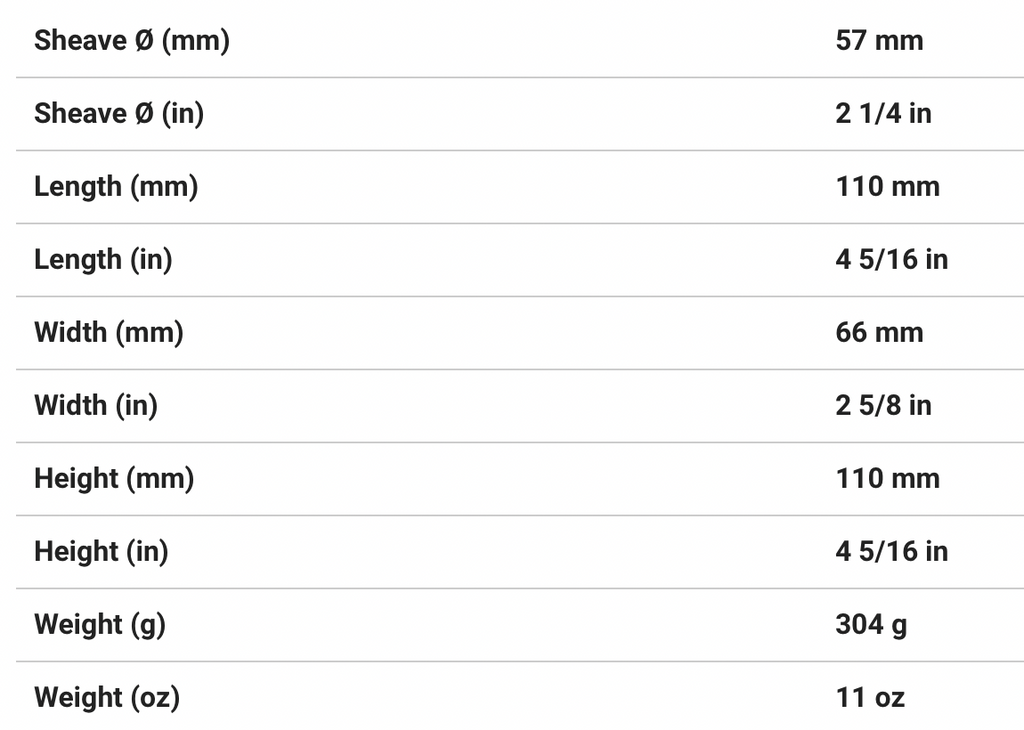Select the Length value 4 5/16 in
The width and height of the screenshot is (1024, 730).
click(x=891, y=260)
